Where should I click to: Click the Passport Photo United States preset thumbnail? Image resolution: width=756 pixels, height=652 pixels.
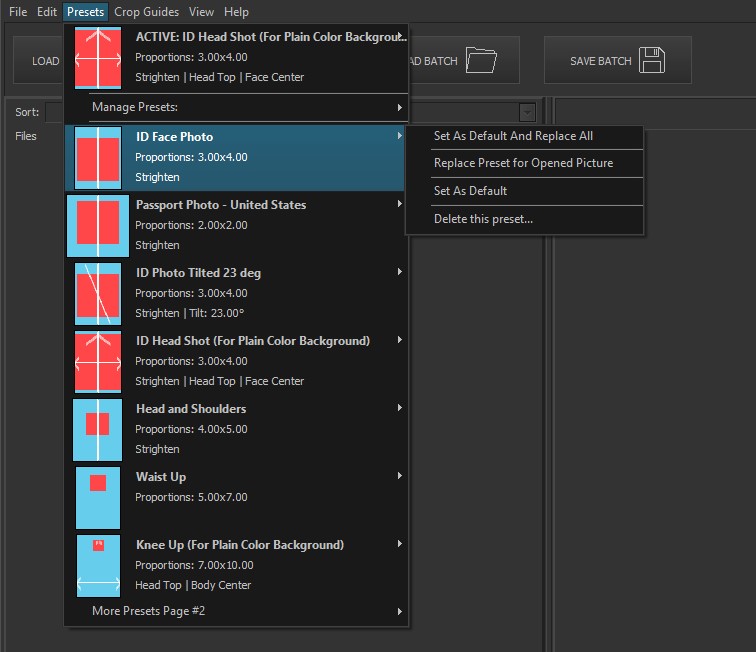pyautogui.click(x=98, y=225)
